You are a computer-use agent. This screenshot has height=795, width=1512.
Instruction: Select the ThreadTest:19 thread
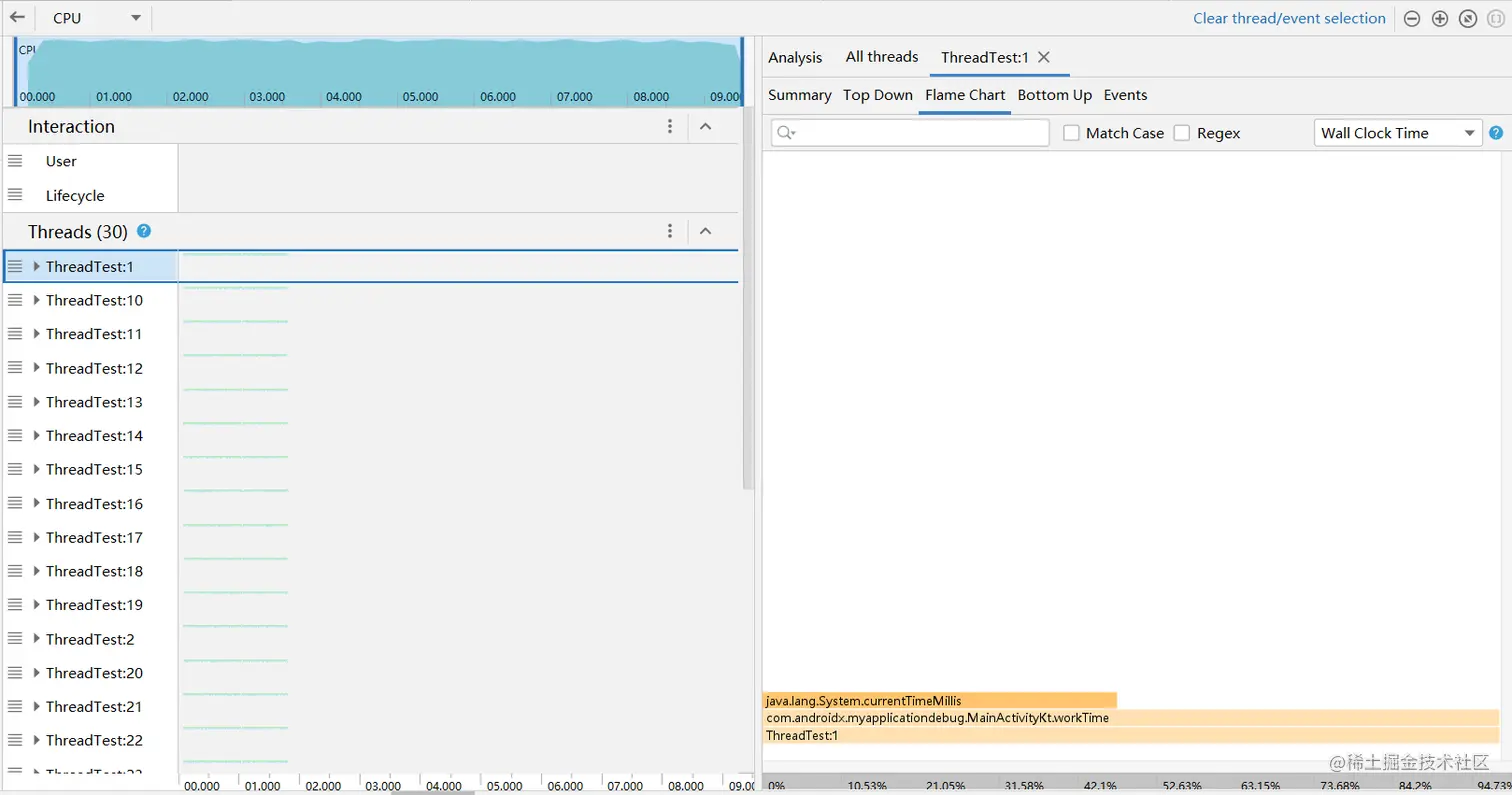click(x=94, y=604)
